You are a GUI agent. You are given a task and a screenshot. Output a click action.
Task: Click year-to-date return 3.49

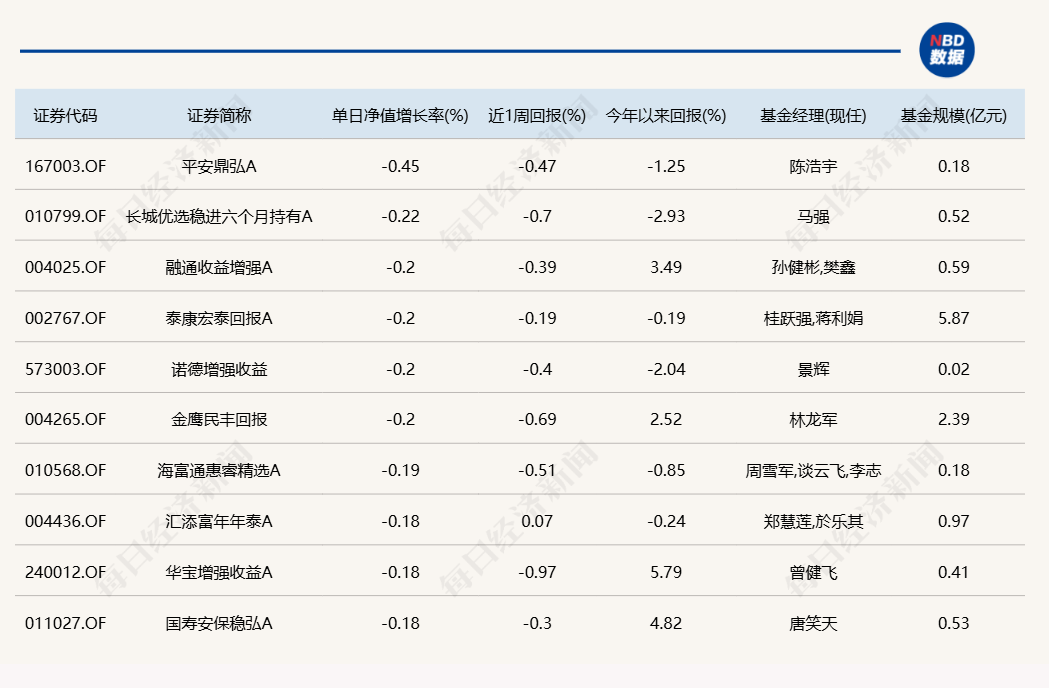click(666, 267)
